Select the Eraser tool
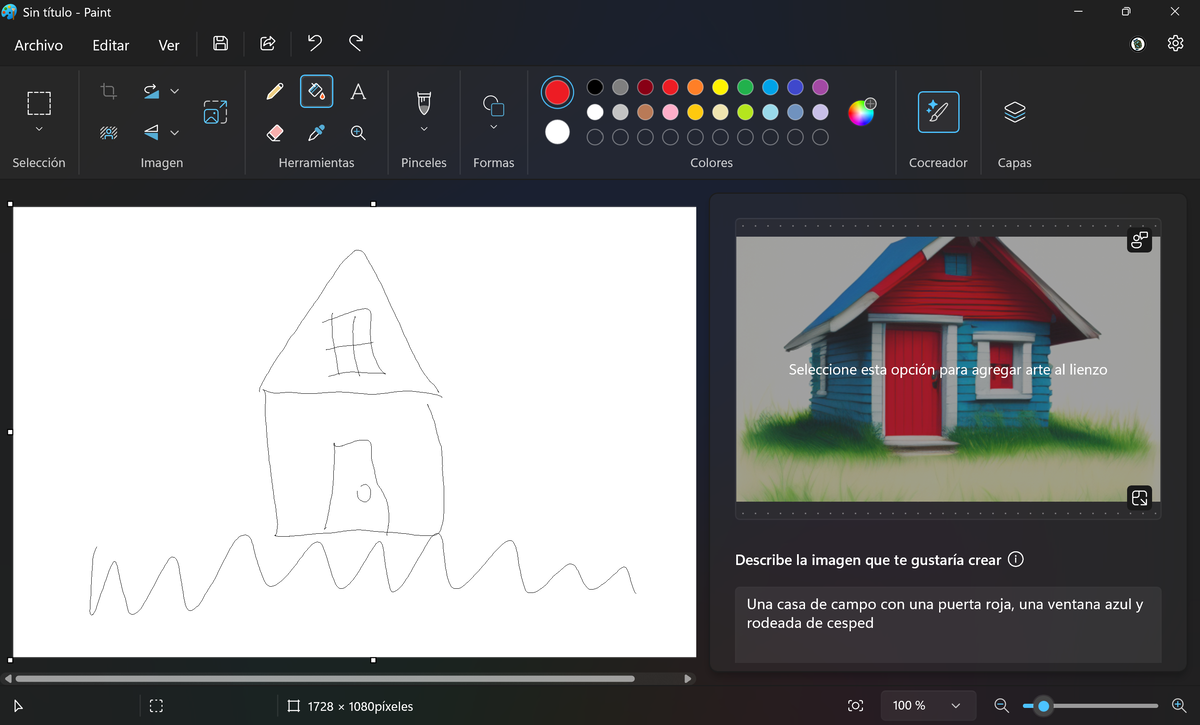The width and height of the screenshot is (1200, 725). click(x=275, y=132)
